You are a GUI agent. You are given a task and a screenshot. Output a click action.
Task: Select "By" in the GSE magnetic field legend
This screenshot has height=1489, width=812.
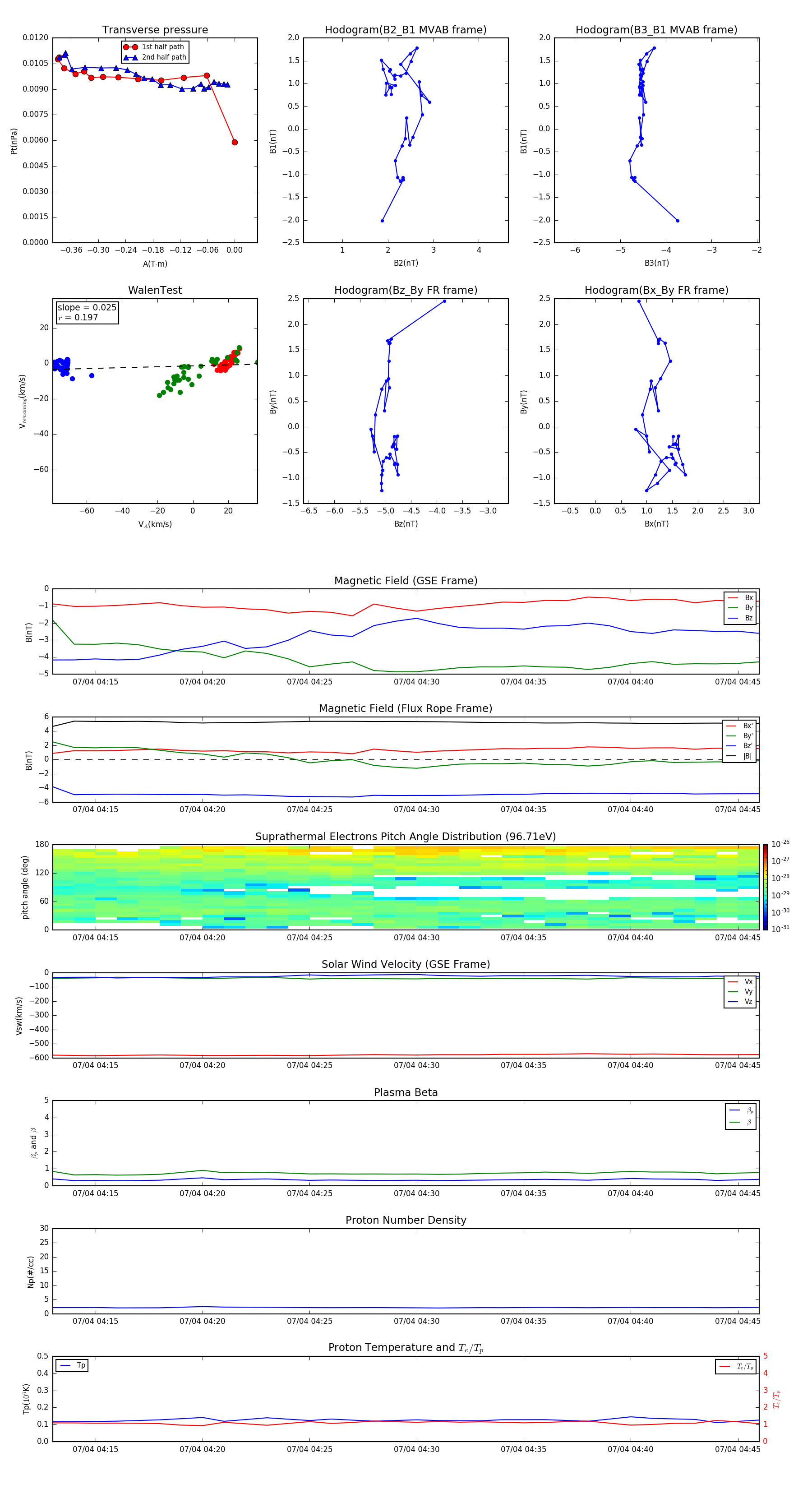(748, 607)
